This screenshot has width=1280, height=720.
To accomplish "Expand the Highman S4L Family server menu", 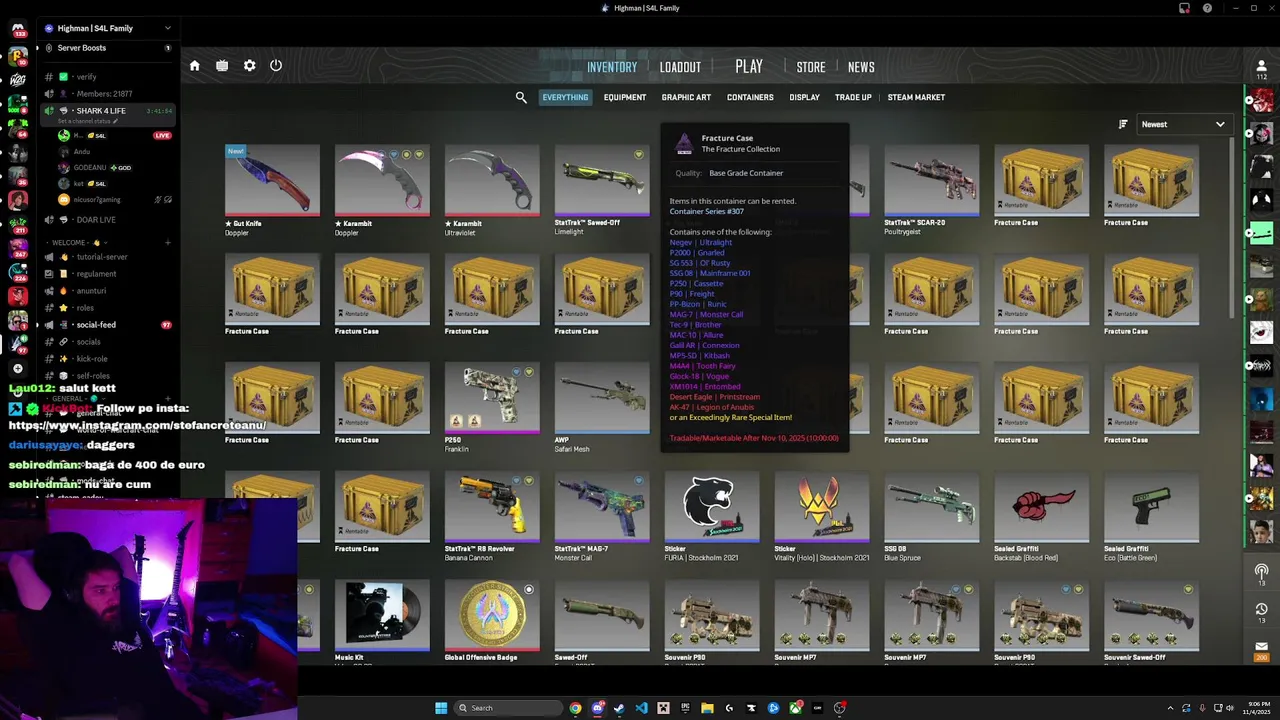I will pyautogui.click(x=106, y=28).
